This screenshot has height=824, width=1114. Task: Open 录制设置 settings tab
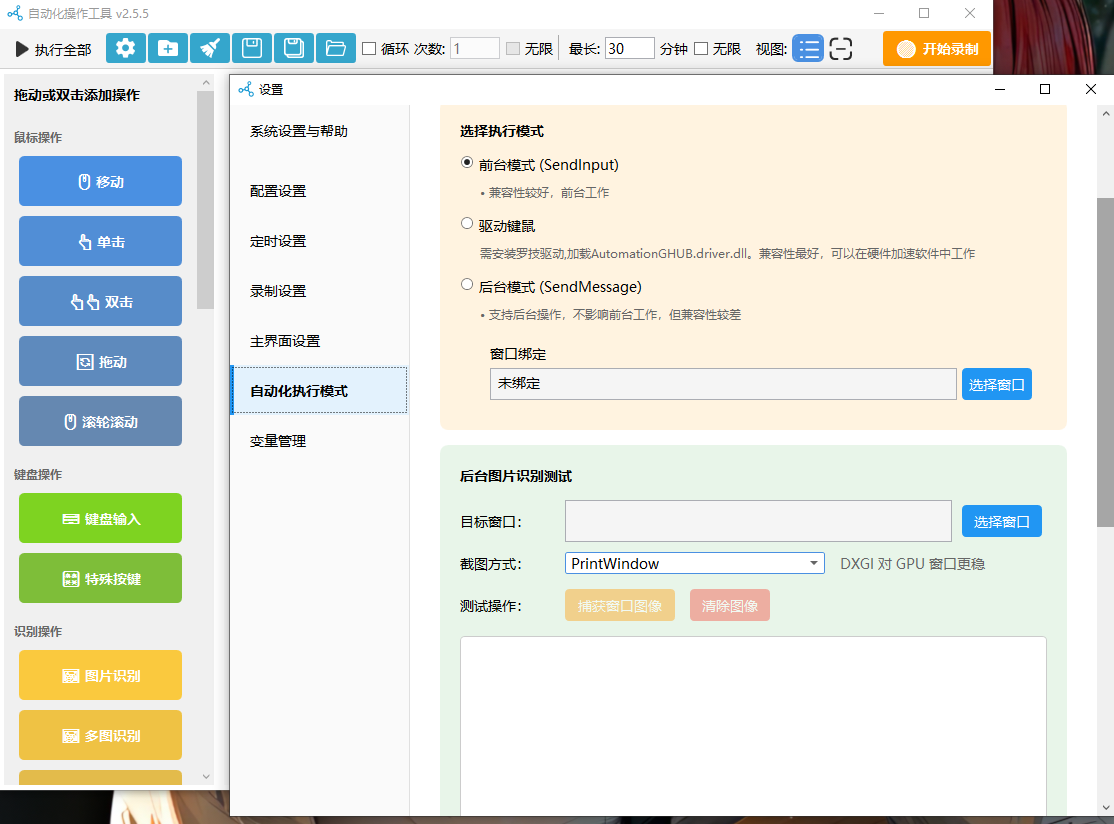click(x=278, y=291)
